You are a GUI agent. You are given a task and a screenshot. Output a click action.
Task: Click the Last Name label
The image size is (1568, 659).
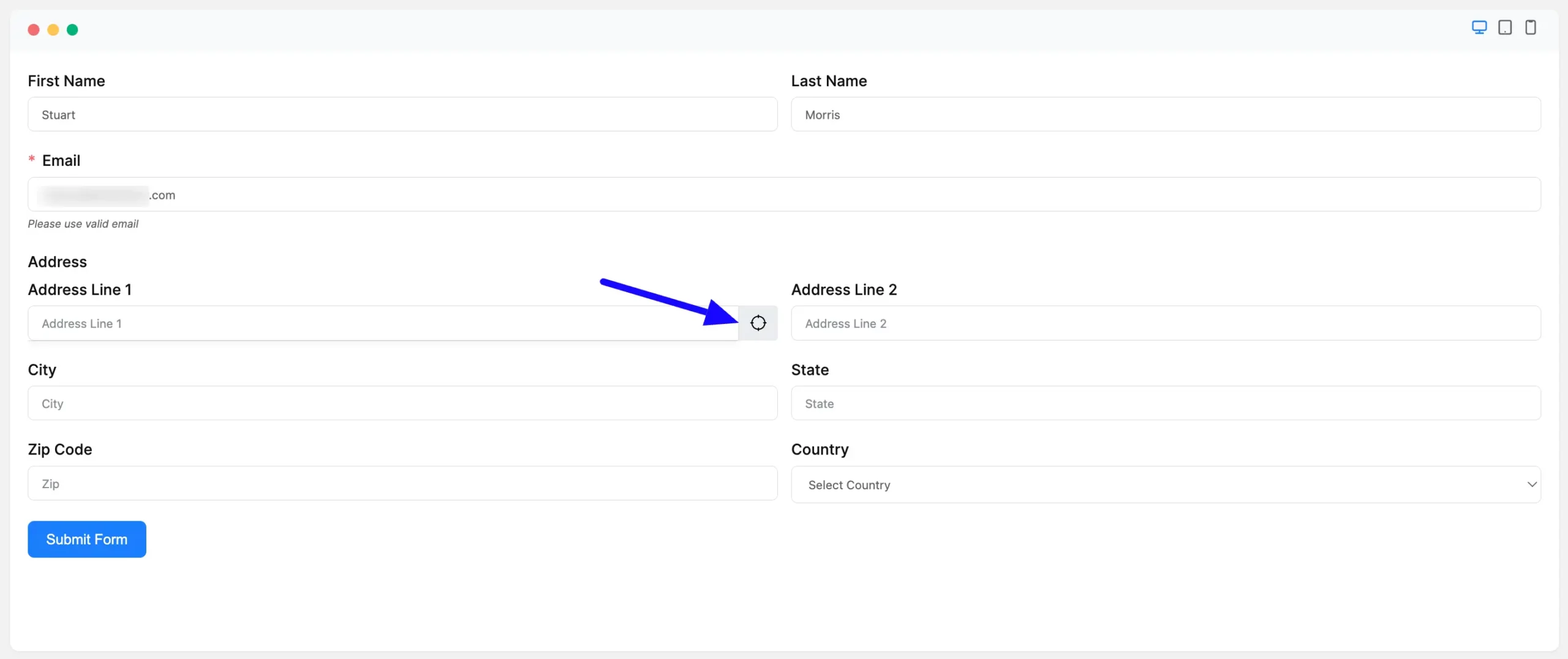[x=829, y=81]
